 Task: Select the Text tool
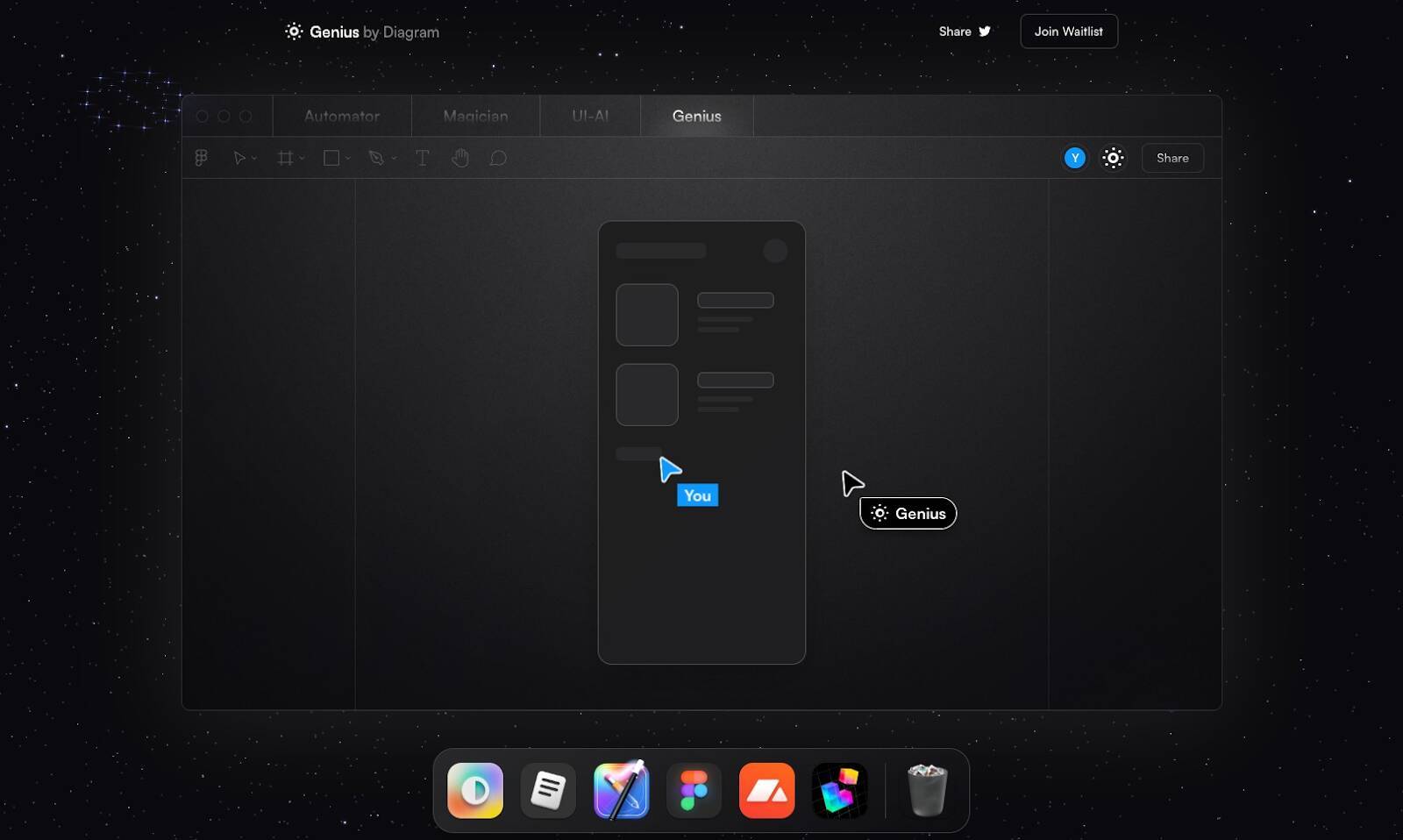click(422, 158)
